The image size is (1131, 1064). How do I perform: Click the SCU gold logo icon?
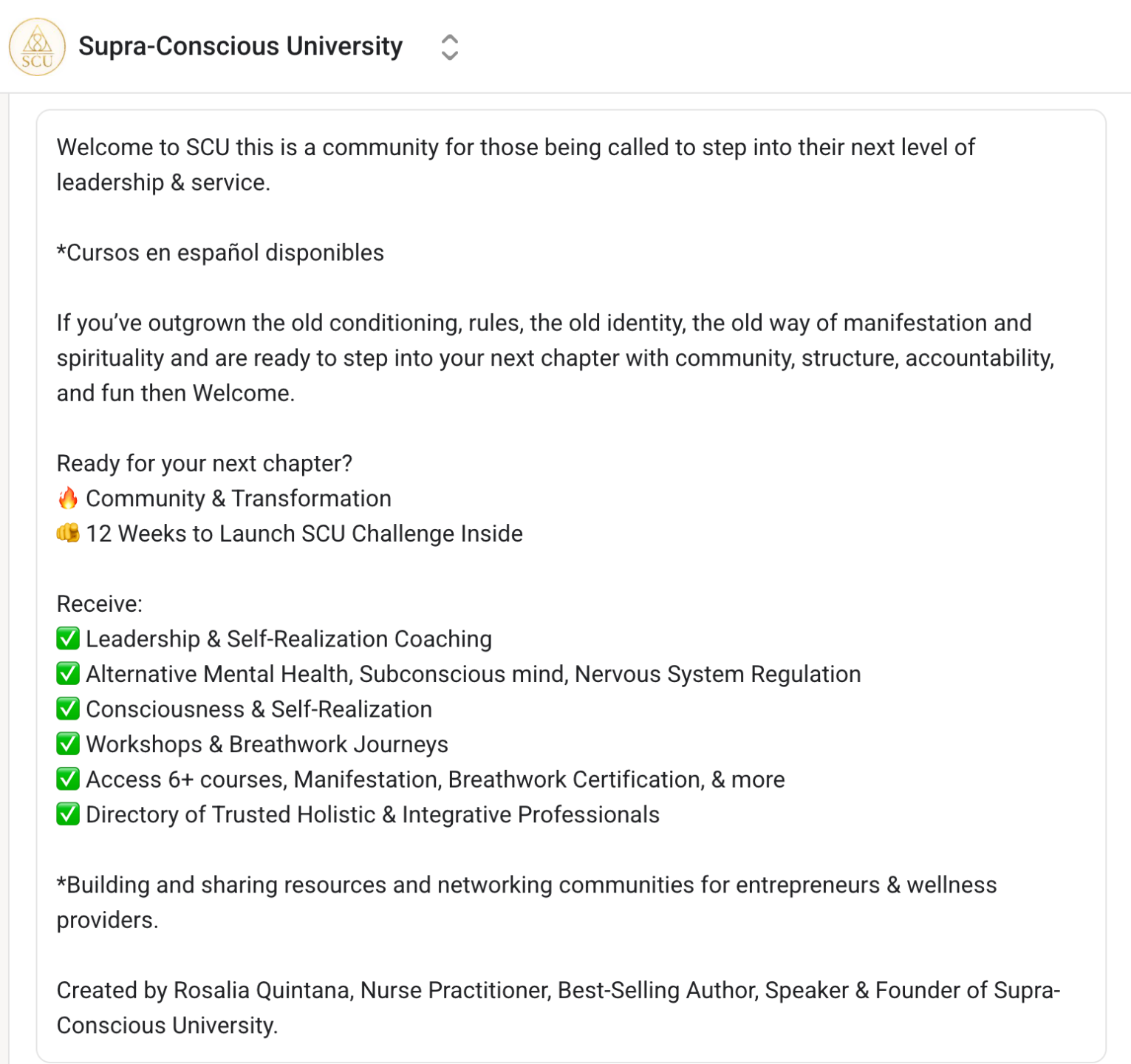point(37,47)
